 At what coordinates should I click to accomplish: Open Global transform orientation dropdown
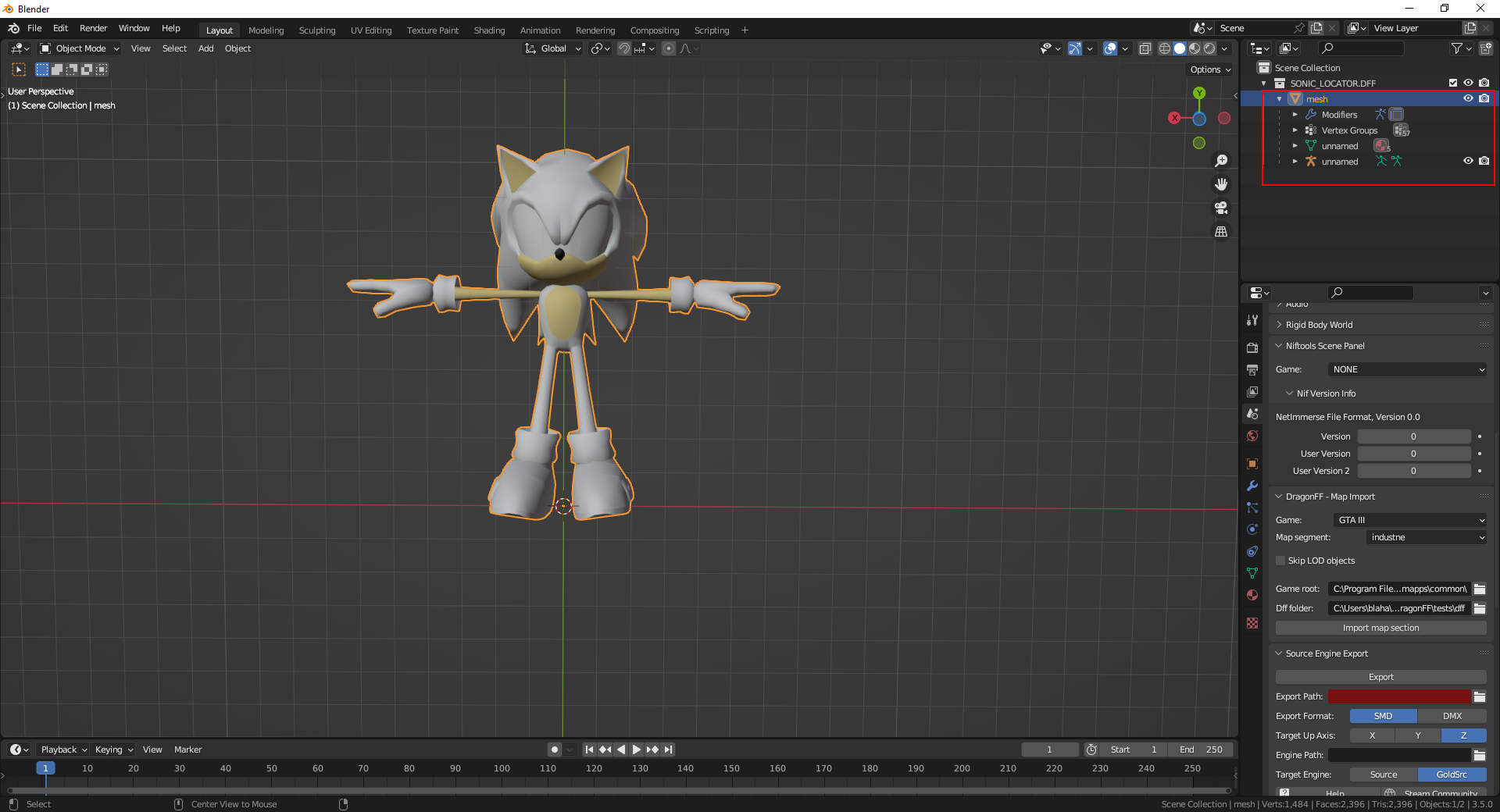(x=553, y=48)
